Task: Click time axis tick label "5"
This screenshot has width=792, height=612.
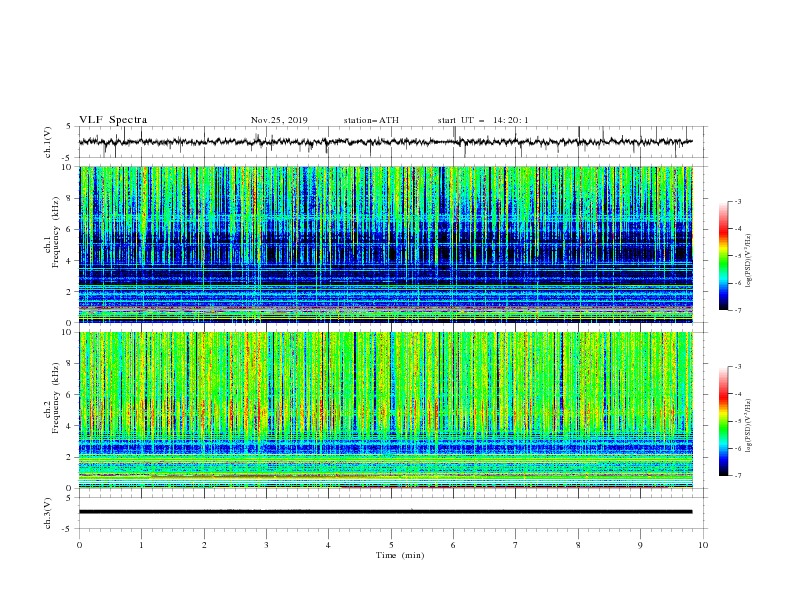Action: [391, 545]
